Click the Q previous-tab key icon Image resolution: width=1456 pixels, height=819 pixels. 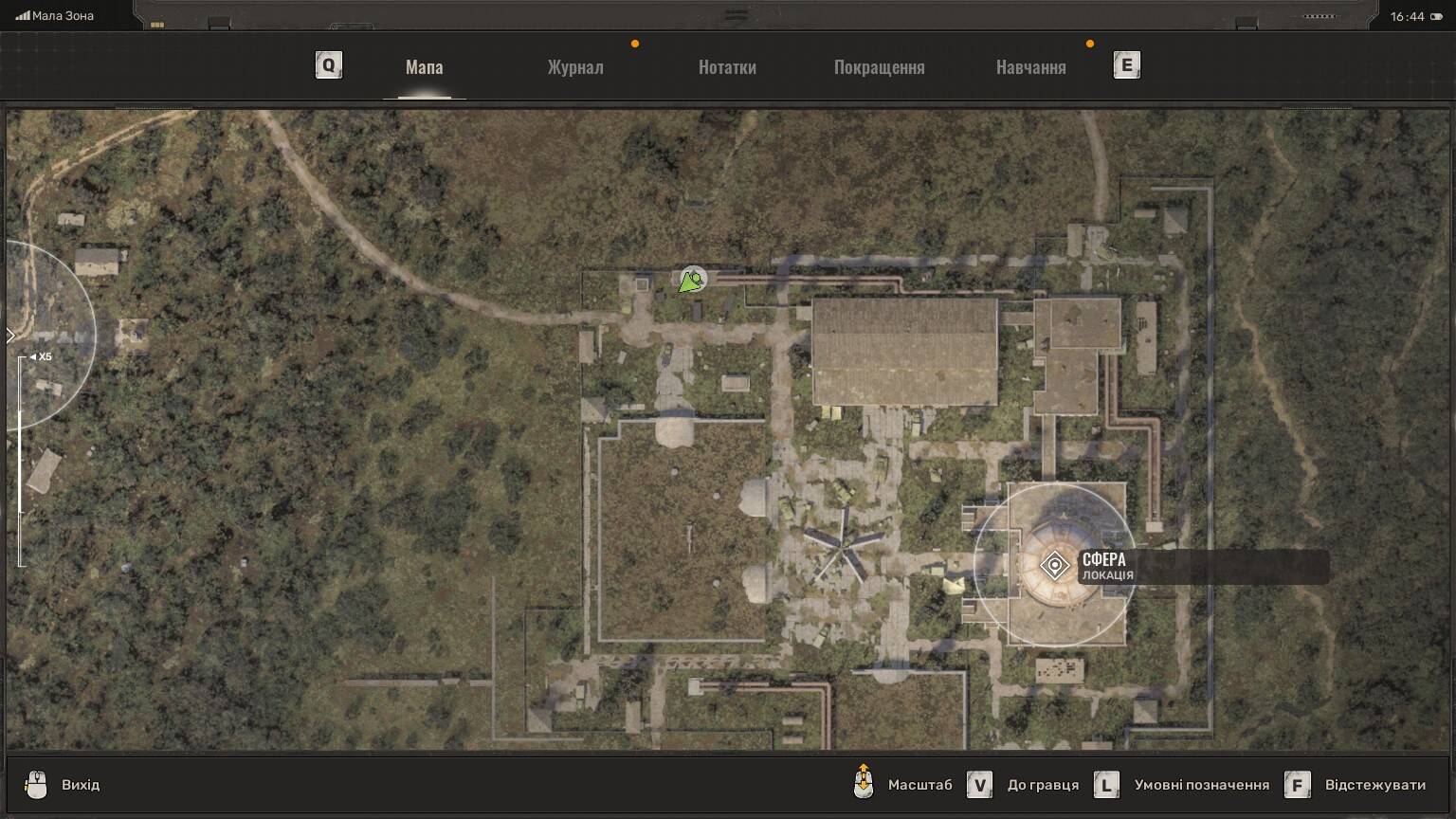(x=329, y=65)
